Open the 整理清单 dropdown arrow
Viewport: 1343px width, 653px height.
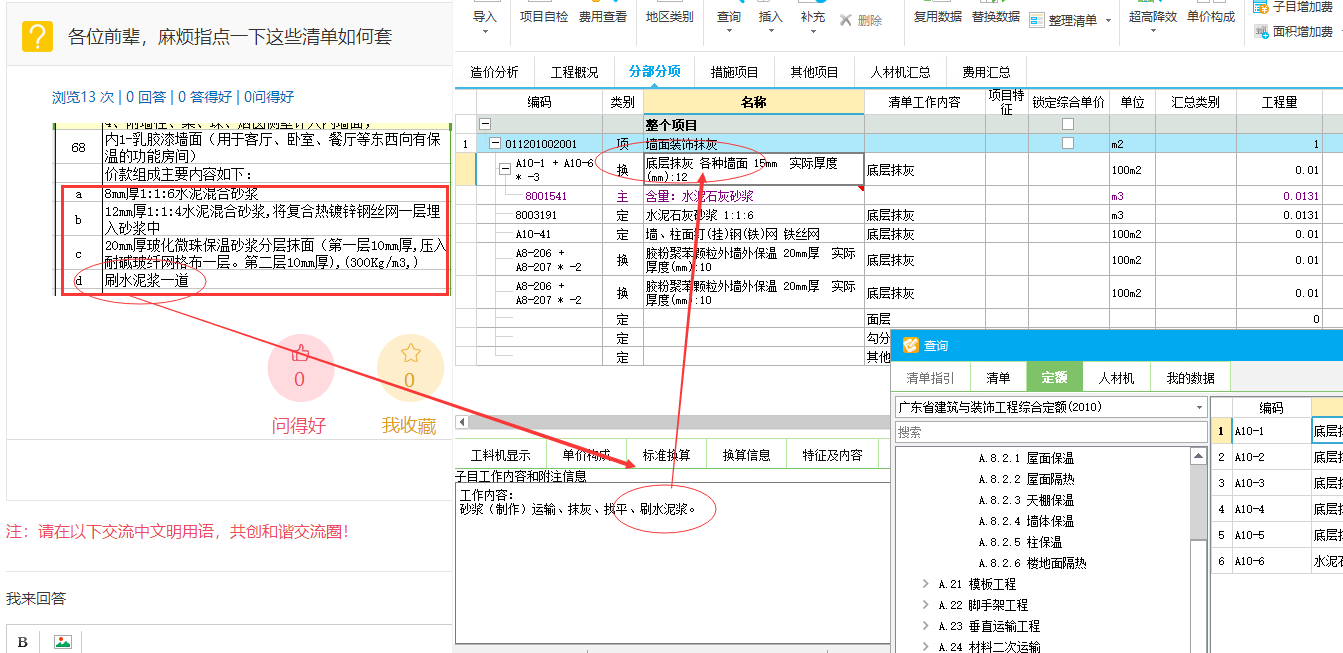[1108, 20]
